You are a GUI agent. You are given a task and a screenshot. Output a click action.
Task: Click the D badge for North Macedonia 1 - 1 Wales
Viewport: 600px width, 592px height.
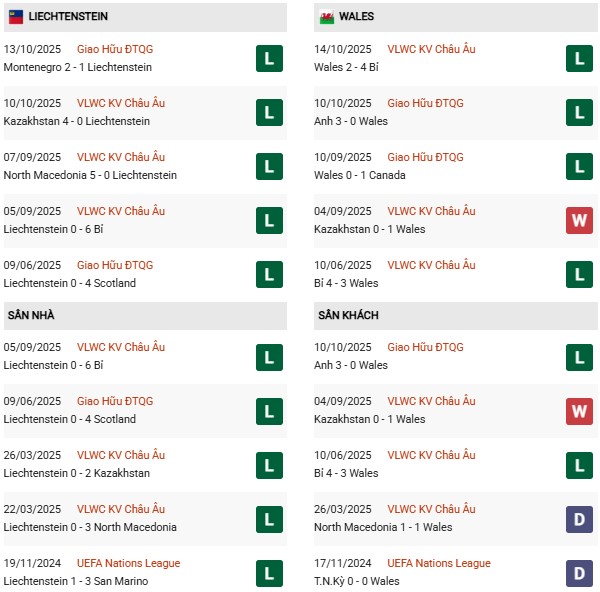point(580,519)
